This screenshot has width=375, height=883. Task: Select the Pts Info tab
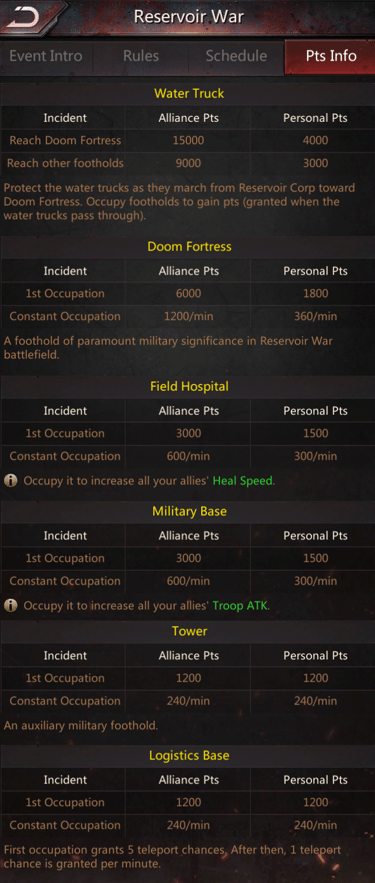point(331,56)
